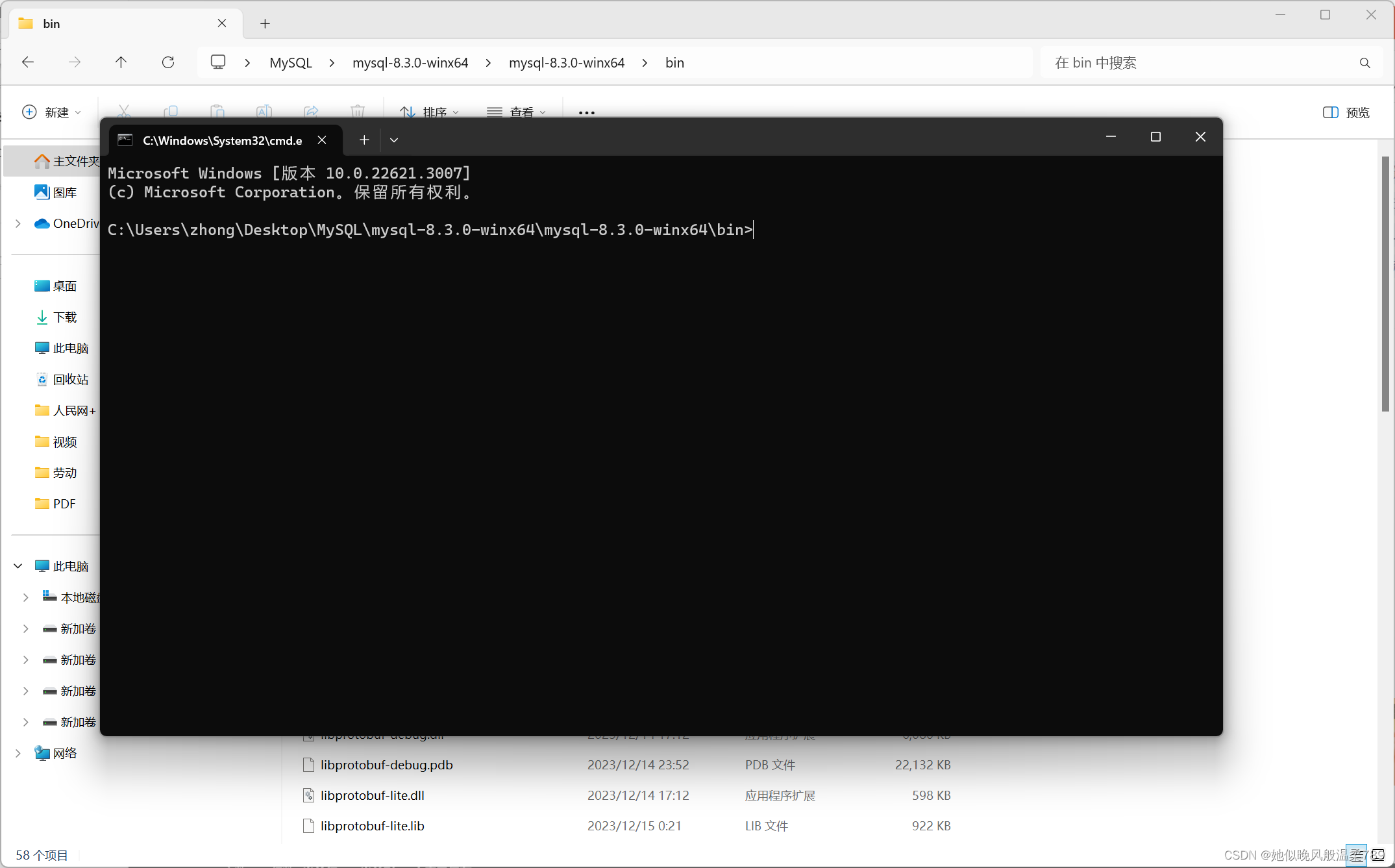Select file libprotobuf-lite.lib
The height and width of the screenshot is (868, 1395).
(373, 826)
